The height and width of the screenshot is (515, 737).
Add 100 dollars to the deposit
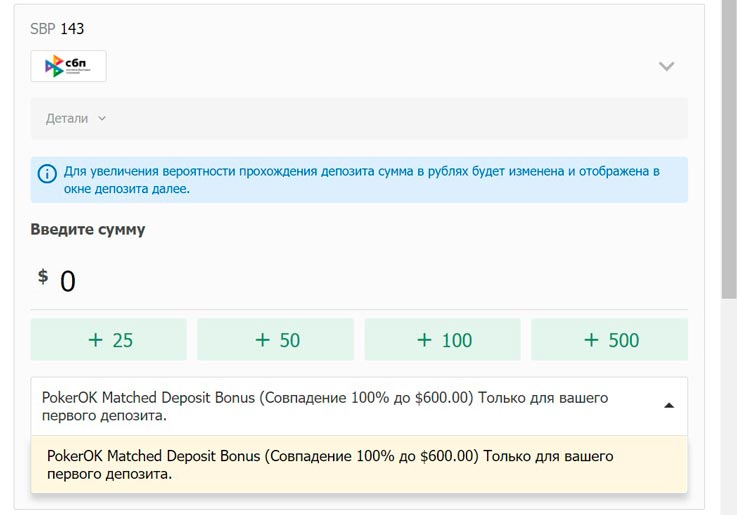pos(442,340)
